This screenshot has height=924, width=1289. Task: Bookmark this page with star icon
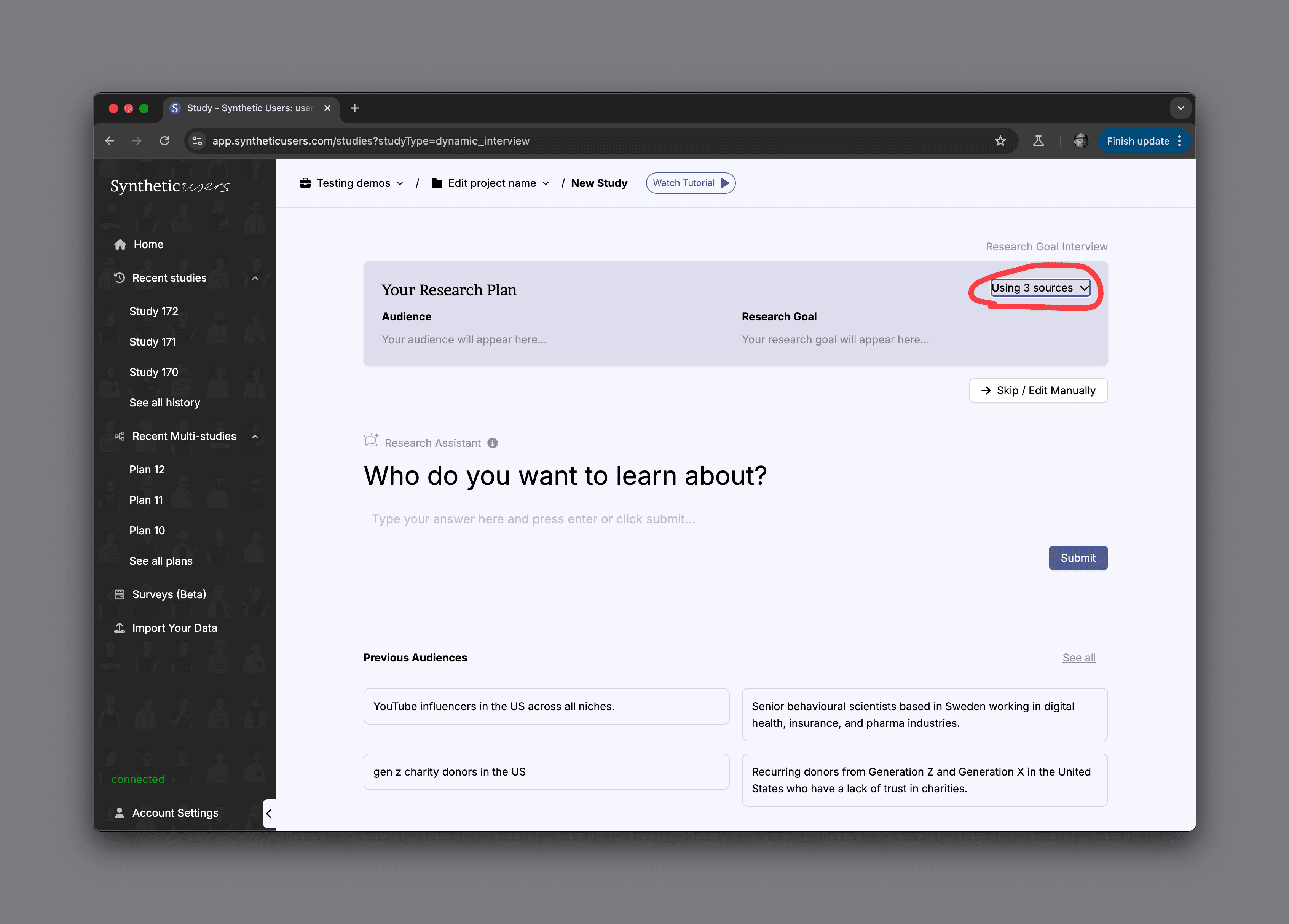tap(1000, 141)
